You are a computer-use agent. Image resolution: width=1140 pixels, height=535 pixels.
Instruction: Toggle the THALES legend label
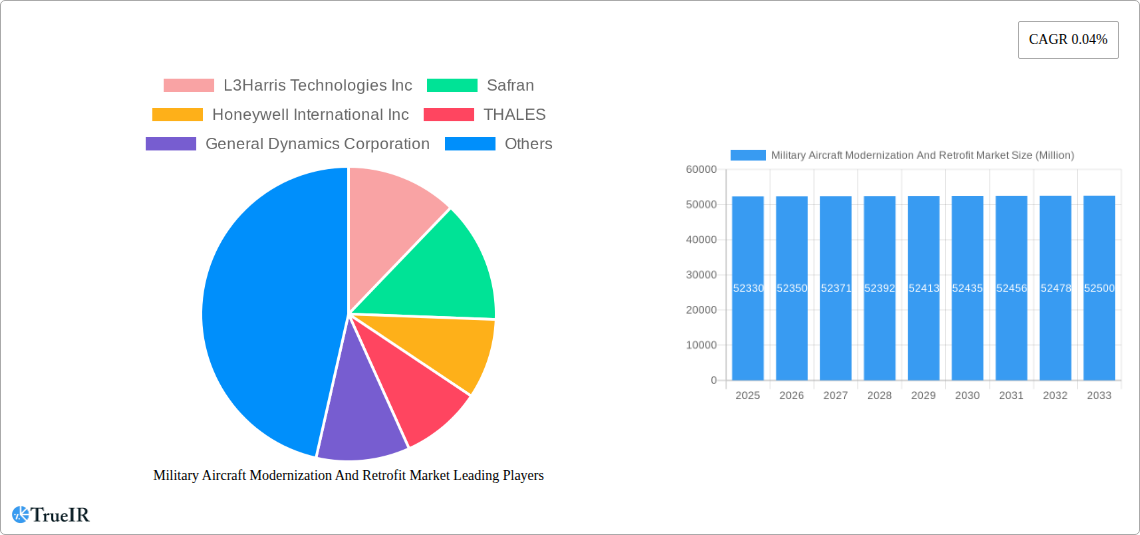(x=515, y=114)
